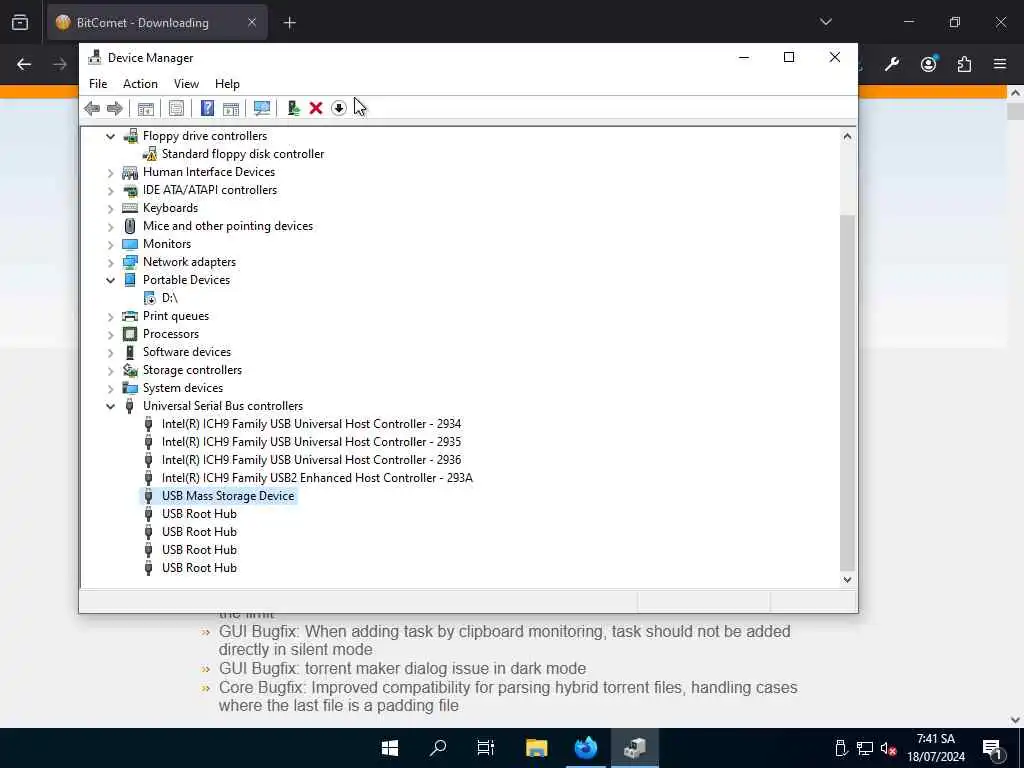Click the Action Pane toggle toolbar icon
This screenshot has height=768, width=1024.
click(x=231, y=108)
